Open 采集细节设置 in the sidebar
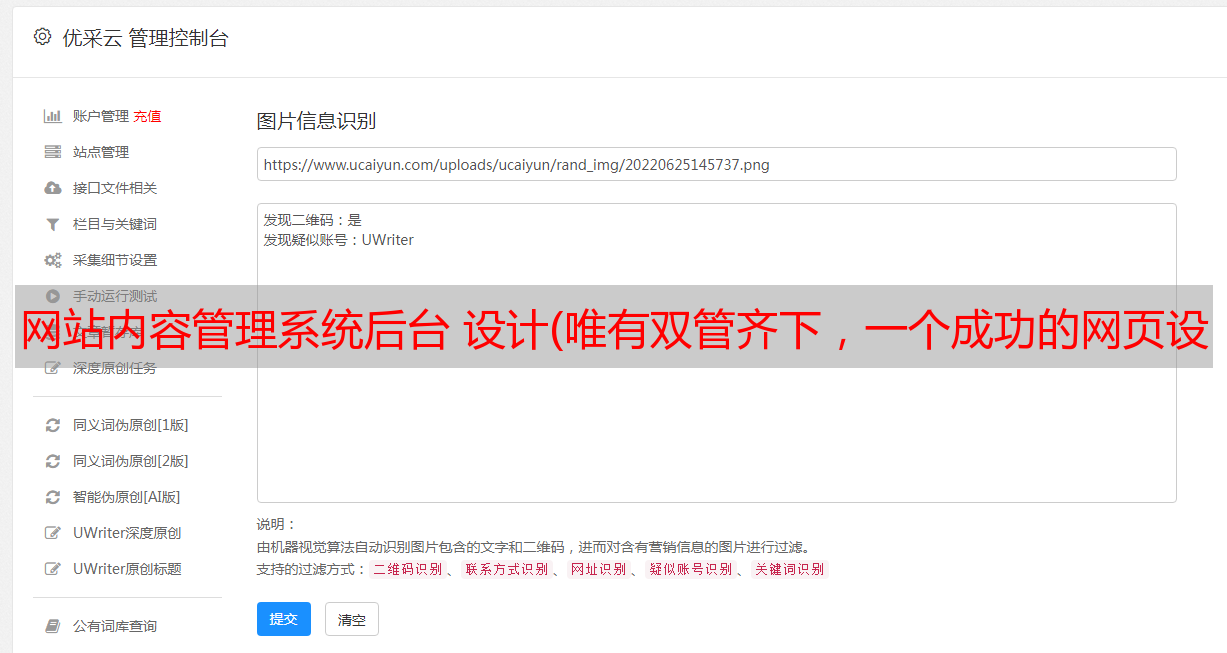1227x653 pixels. [115, 260]
